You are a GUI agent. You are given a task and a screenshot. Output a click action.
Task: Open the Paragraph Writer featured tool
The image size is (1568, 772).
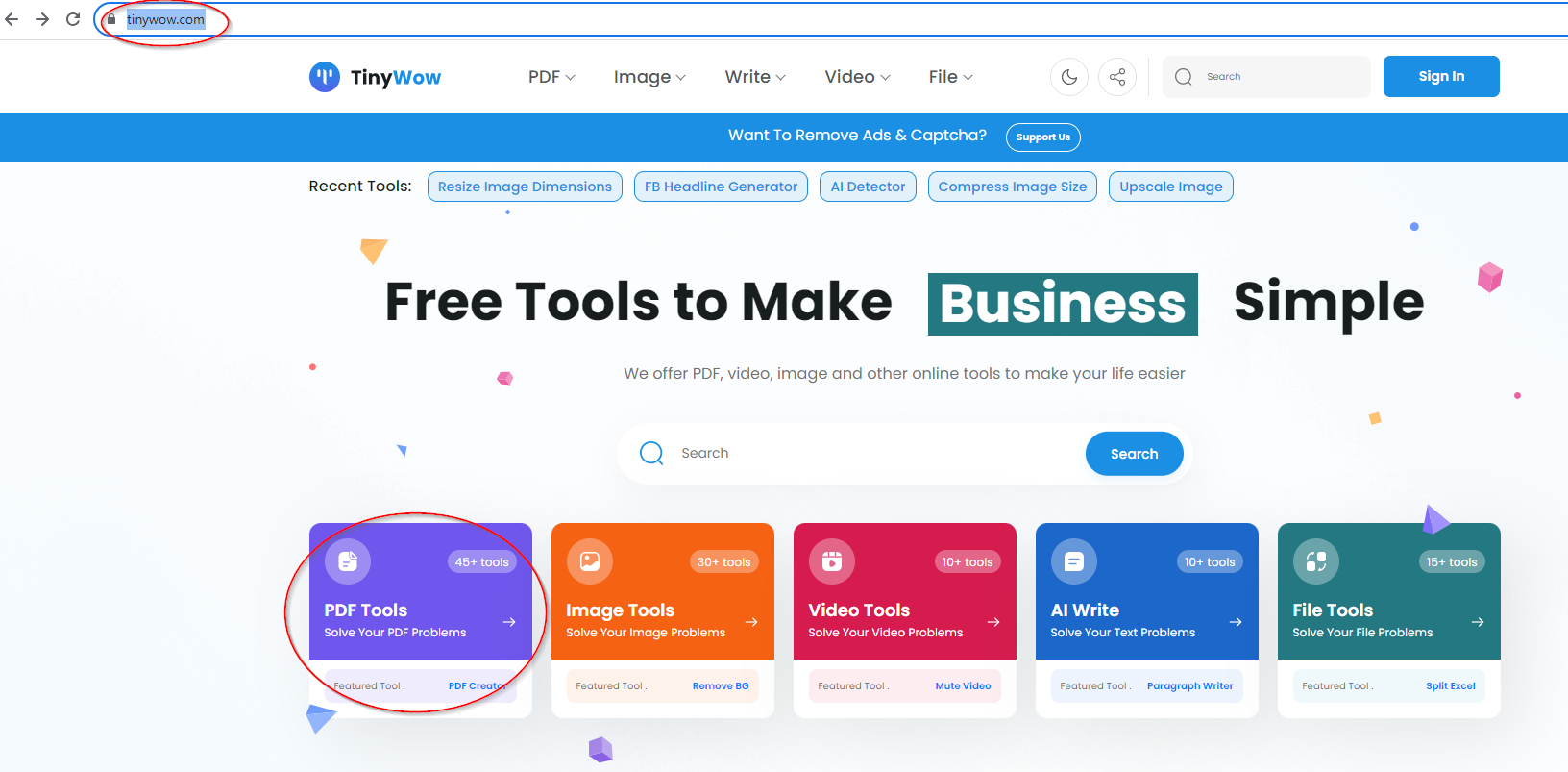click(x=1190, y=686)
